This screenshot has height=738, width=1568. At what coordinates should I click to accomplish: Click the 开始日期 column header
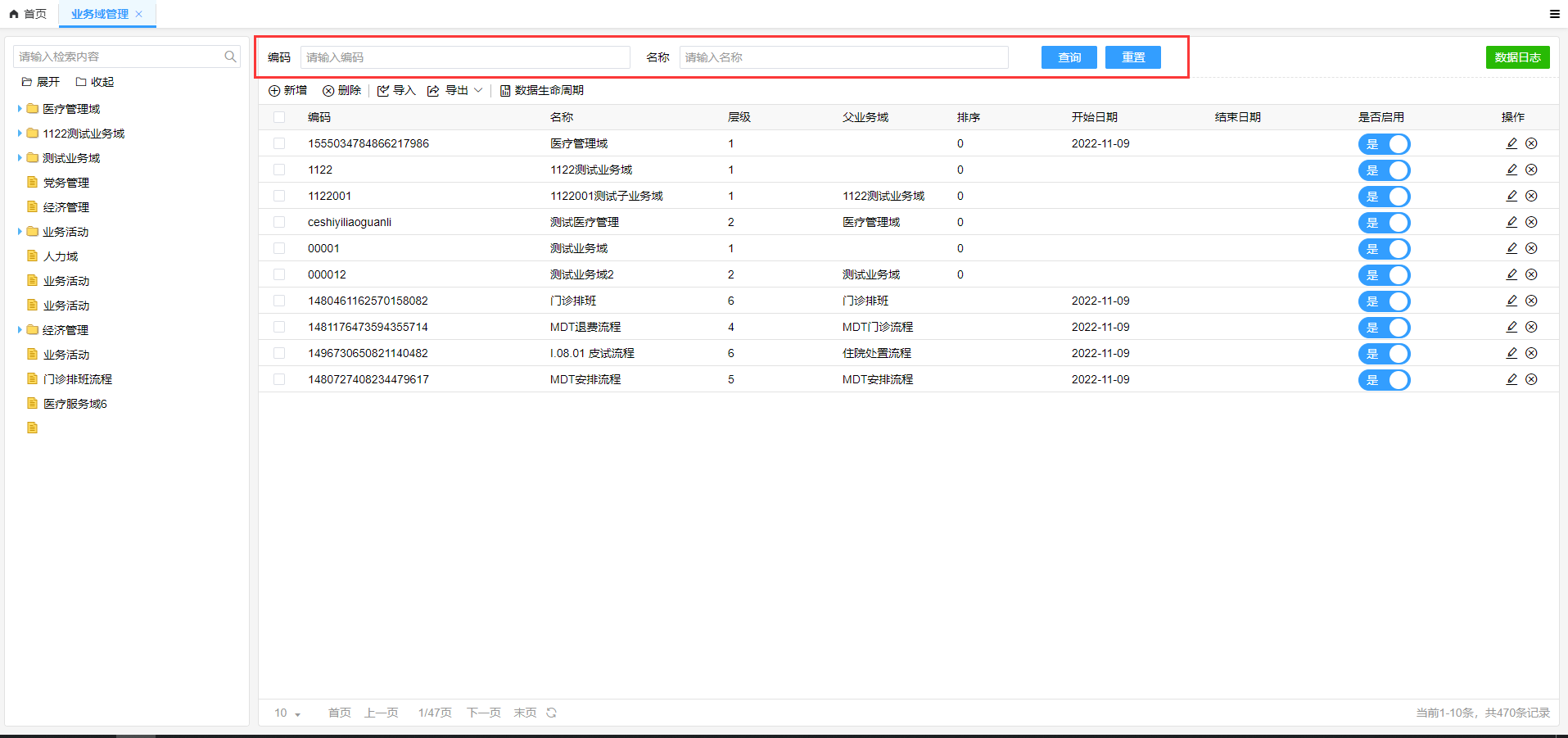[x=1095, y=117]
